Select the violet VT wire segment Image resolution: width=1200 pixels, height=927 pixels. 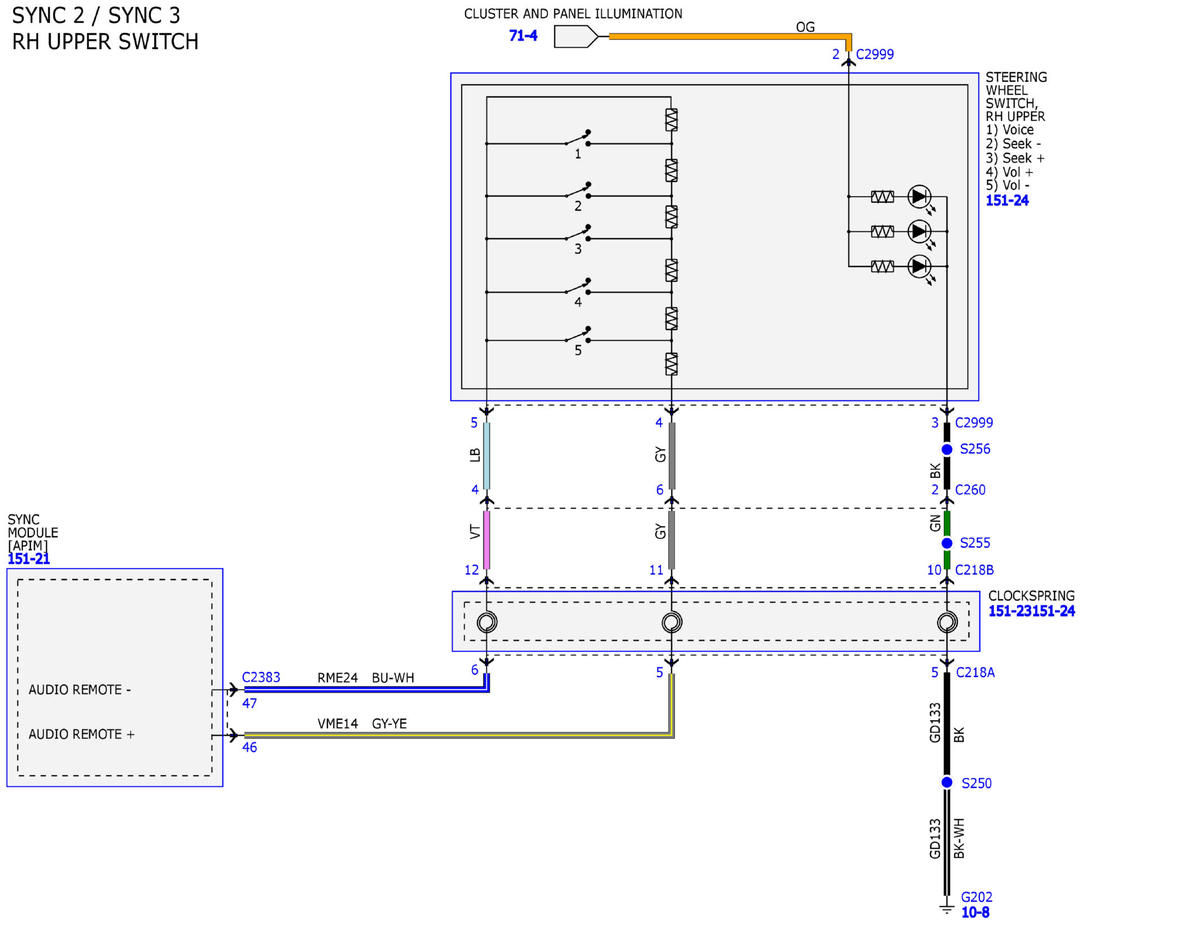486,539
